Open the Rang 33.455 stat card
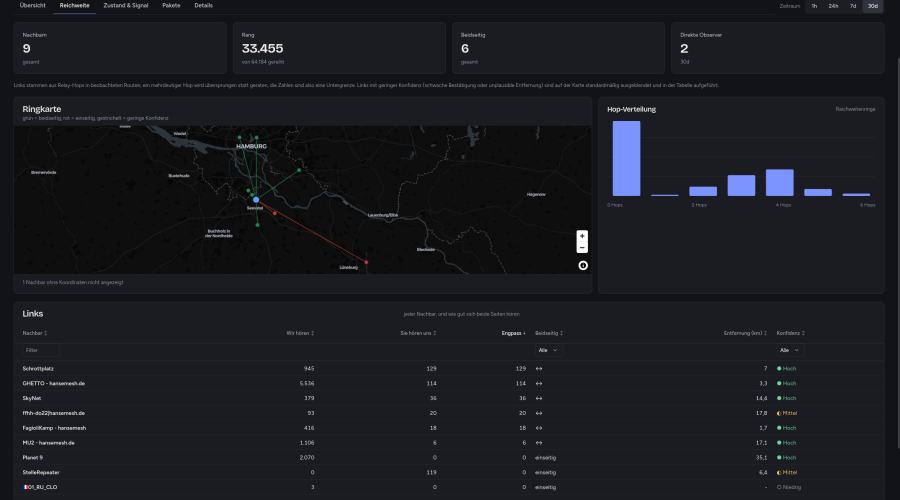This screenshot has height=500, width=900. coord(339,48)
